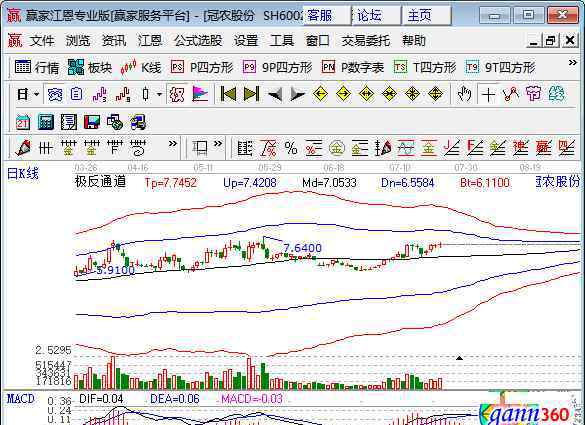Expand the top toolbar overflow chevron
Screen dimensions: 585x425
[x=572, y=63]
